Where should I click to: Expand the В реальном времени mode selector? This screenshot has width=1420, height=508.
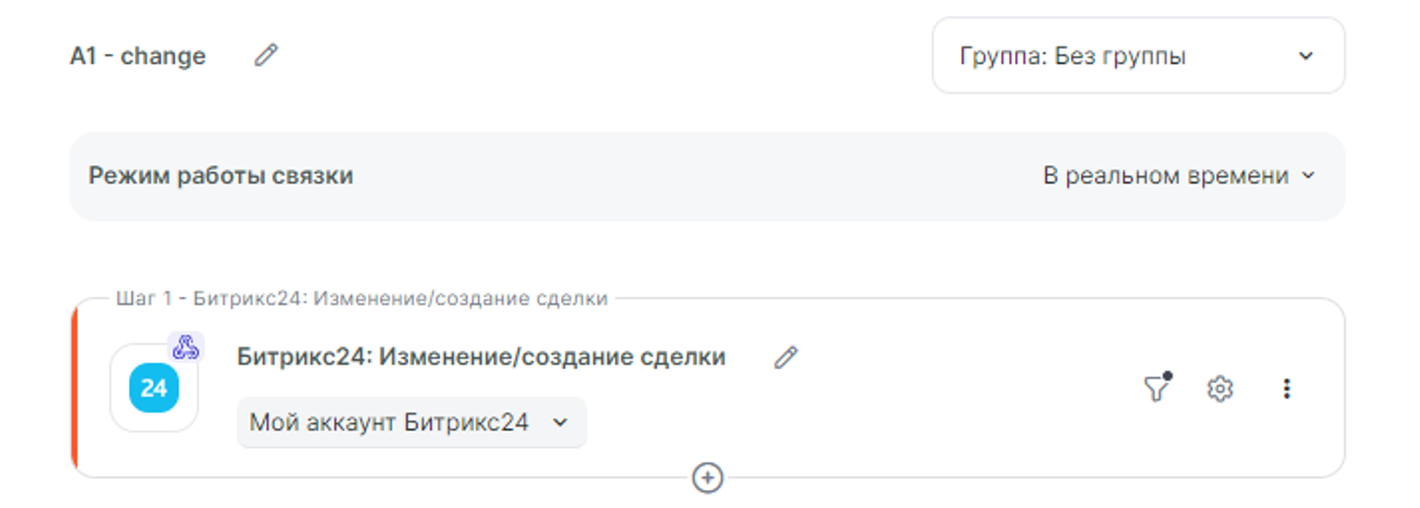(x=1178, y=176)
